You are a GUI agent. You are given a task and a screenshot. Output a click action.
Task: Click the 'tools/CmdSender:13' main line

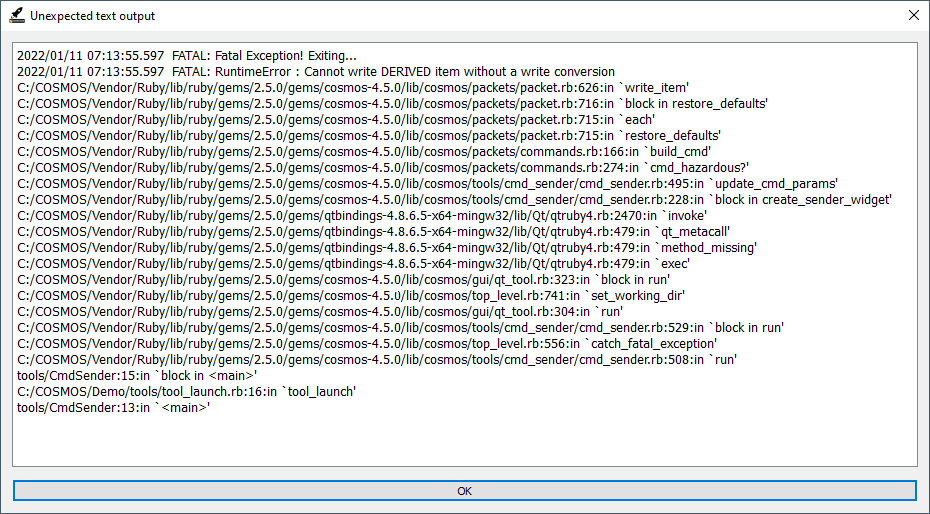(x=113, y=408)
